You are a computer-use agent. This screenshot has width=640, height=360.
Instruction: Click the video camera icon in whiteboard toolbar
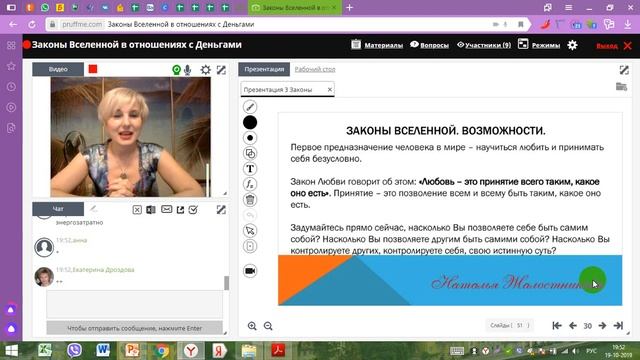point(250,271)
